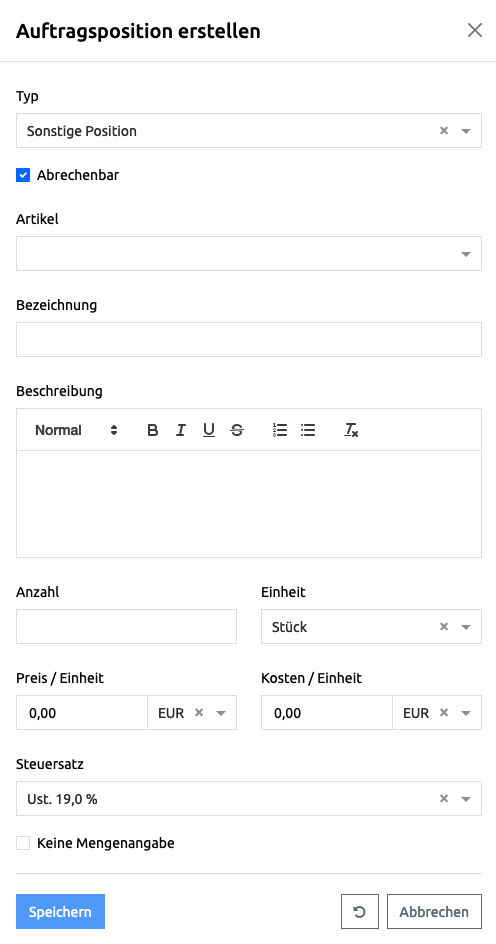The height and width of the screenshot is (944, 496).
Task: Cancel using the Abbrechen button
Action: click(x=434, y=911)
